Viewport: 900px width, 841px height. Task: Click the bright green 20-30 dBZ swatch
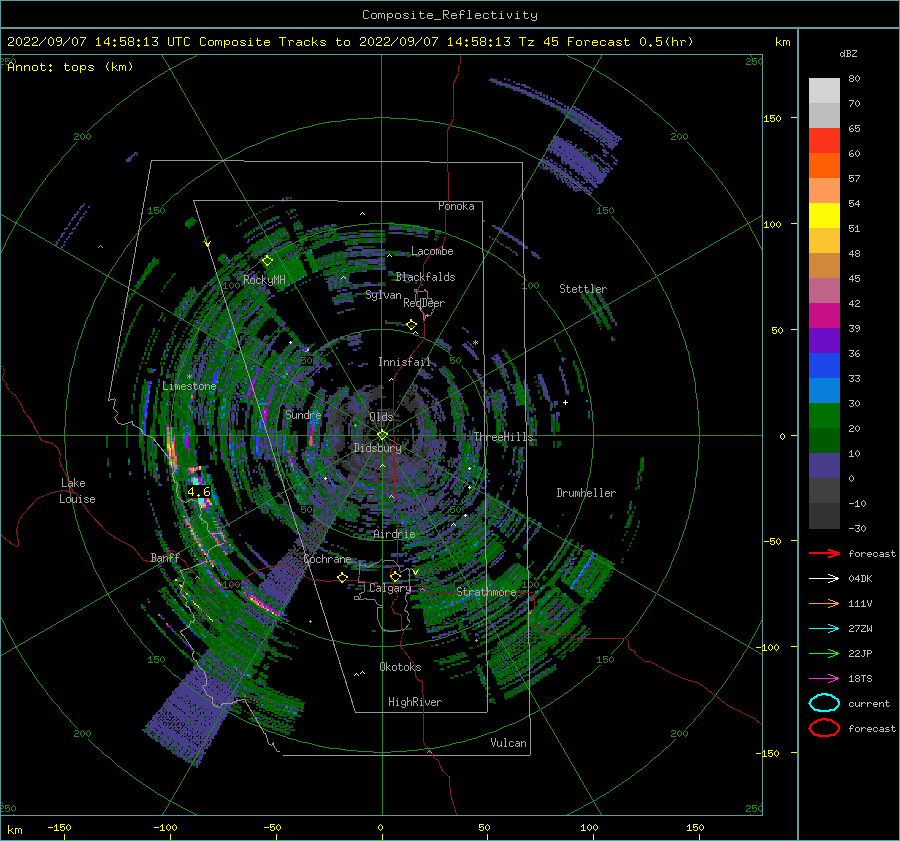point(824,416)
